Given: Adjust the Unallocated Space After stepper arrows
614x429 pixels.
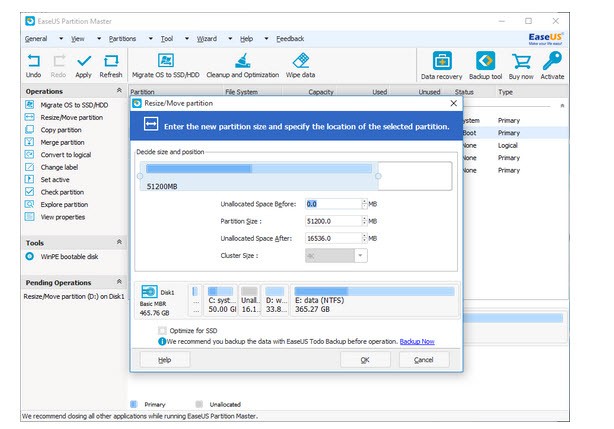Looking at the screenshot, I should click(x=365, y=238).
